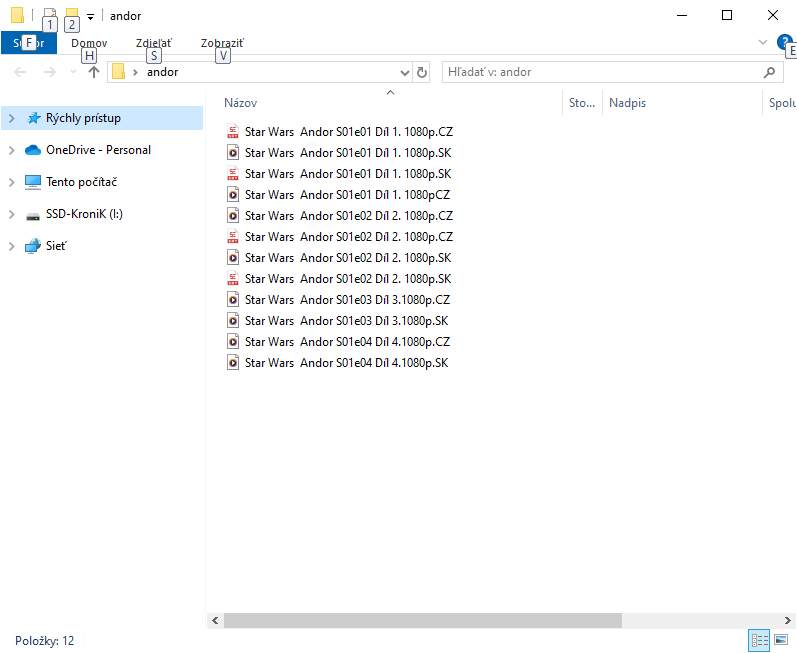
Task: Click the Back navigation arrow
Action: click(x=20, y=72)
